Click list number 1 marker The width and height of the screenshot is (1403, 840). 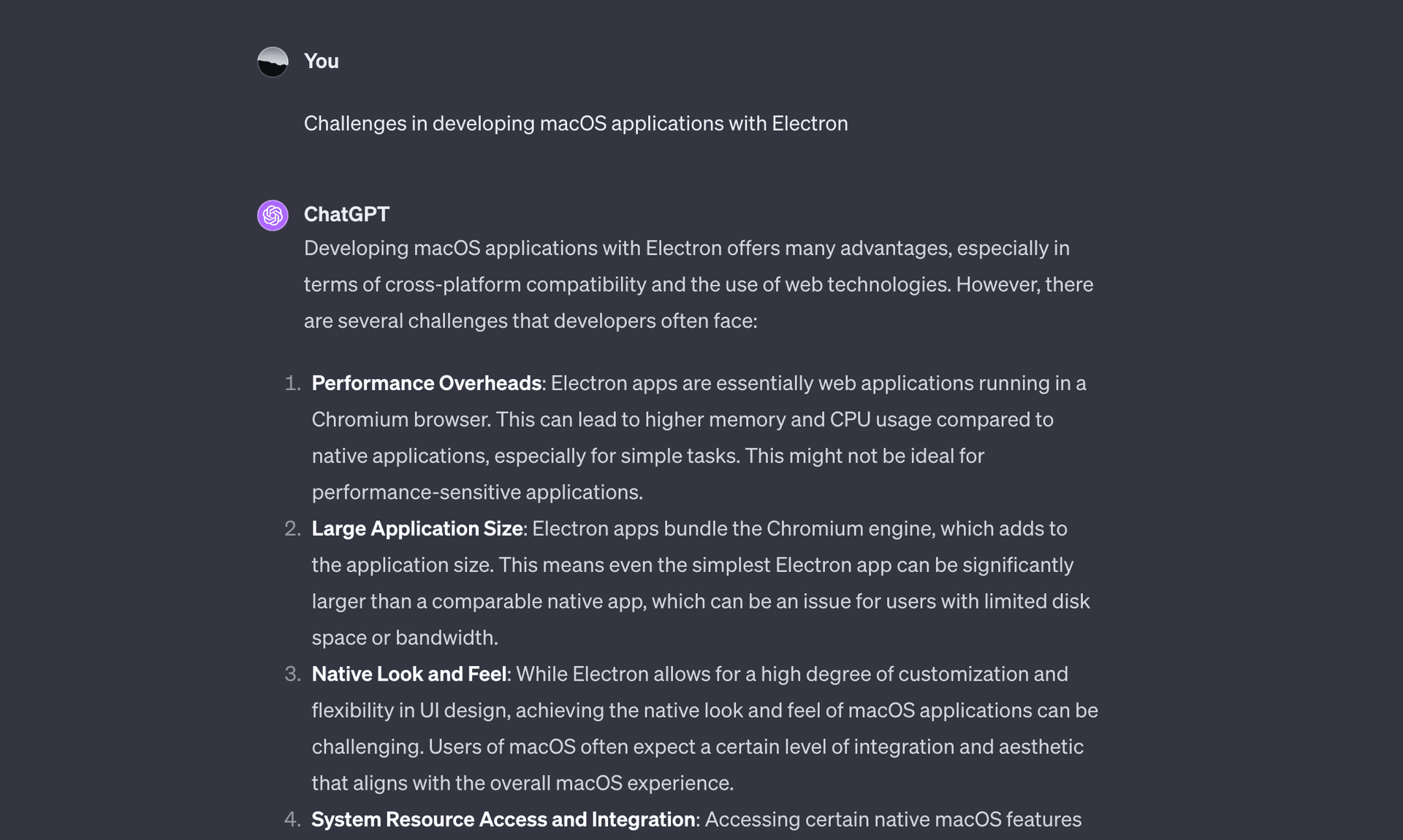(x=292, y=383)
